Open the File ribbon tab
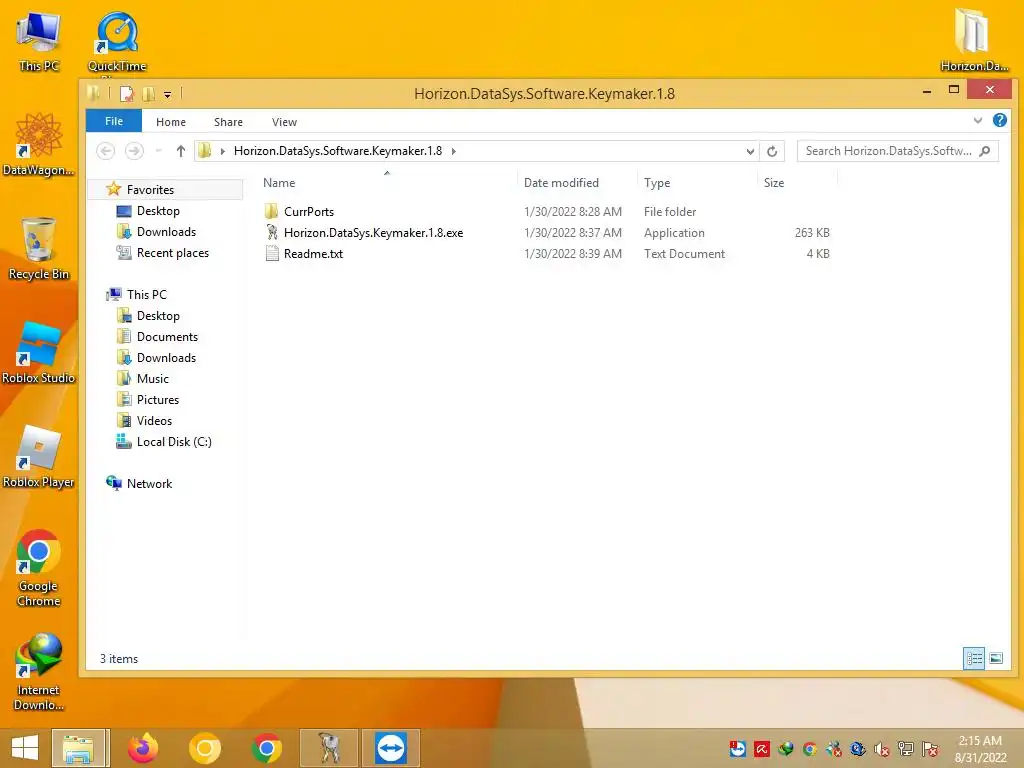1024x768 pixels. point(114,121)
